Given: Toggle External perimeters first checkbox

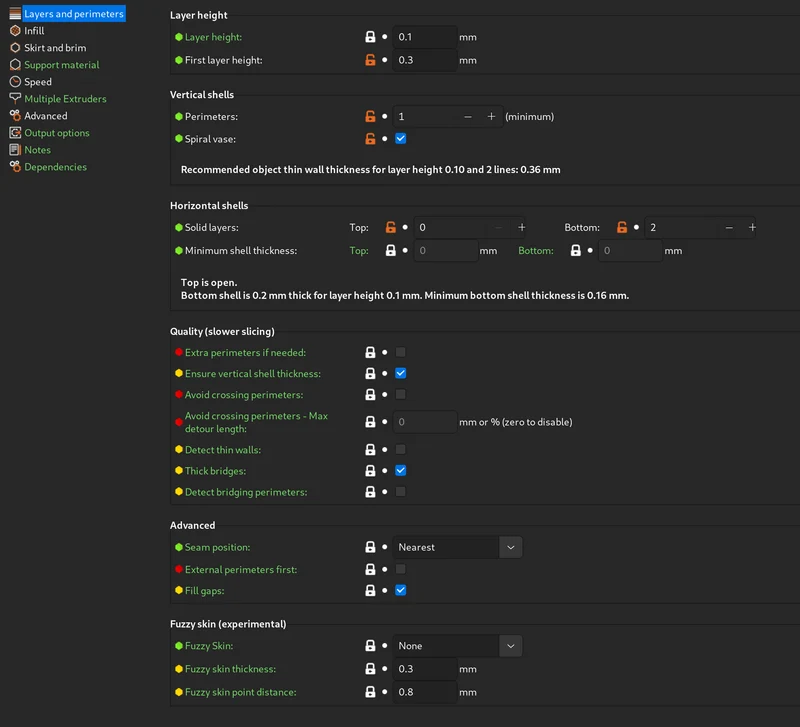Looking at the screenshot, I should (x=401, y=569).
